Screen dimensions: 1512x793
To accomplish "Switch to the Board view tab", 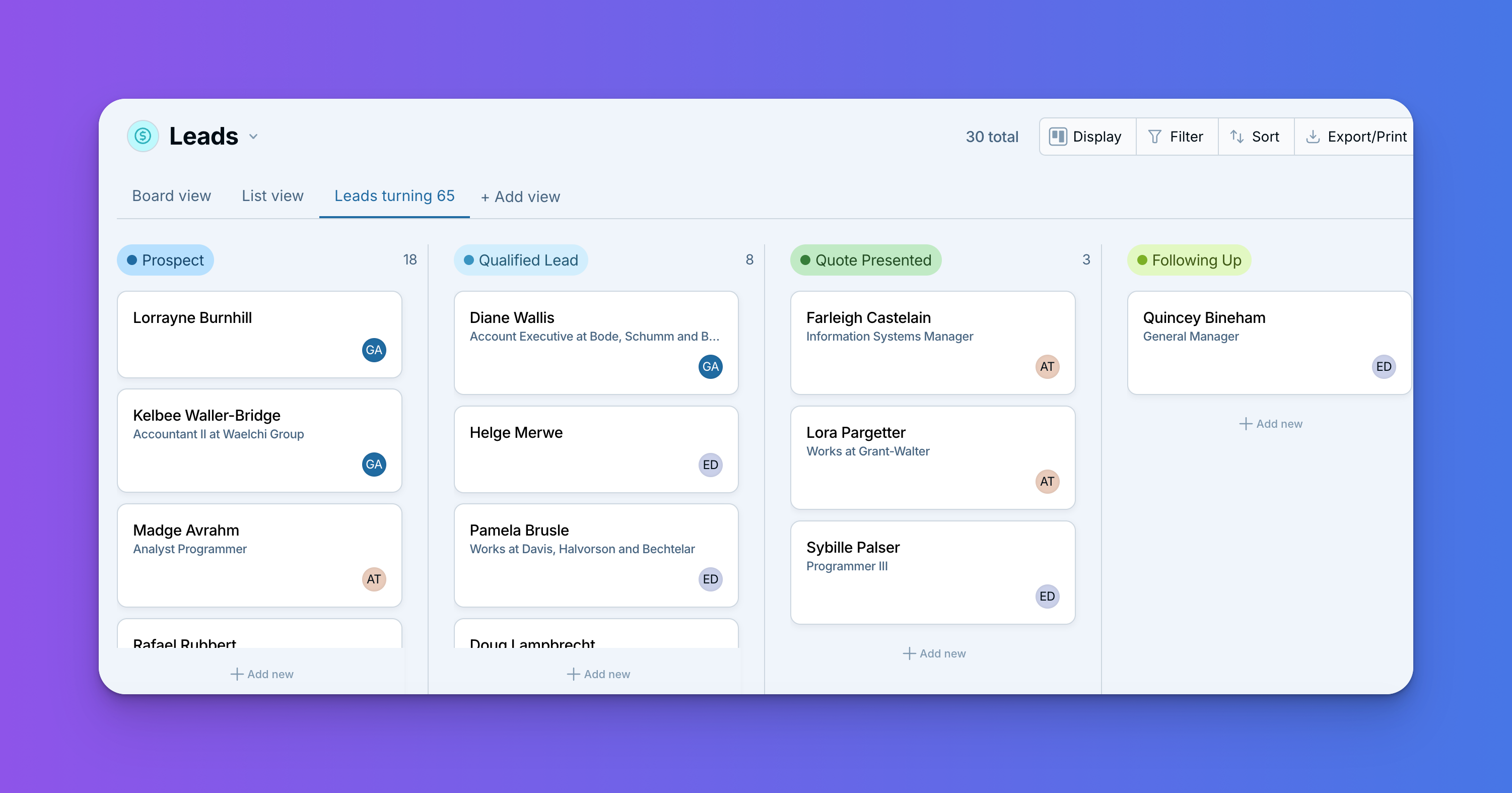I will [x=171, y=196].
